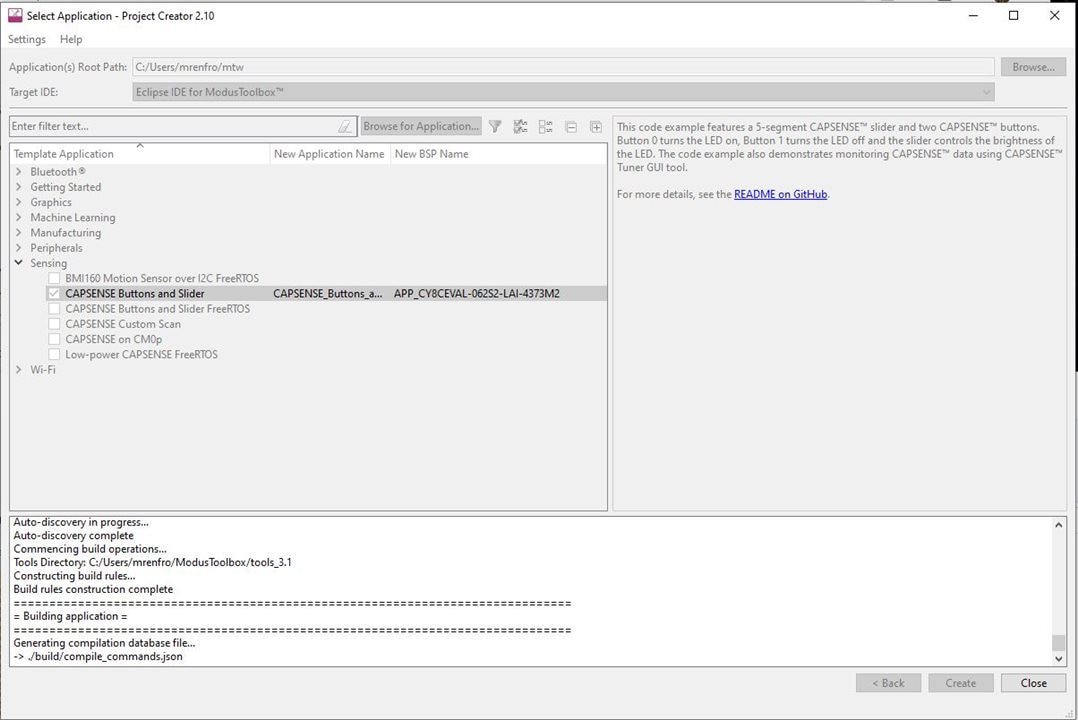This screenshot has height=720, width=1078.
Task: Open the README on GitHub link
Action: (x=780, y=194)
